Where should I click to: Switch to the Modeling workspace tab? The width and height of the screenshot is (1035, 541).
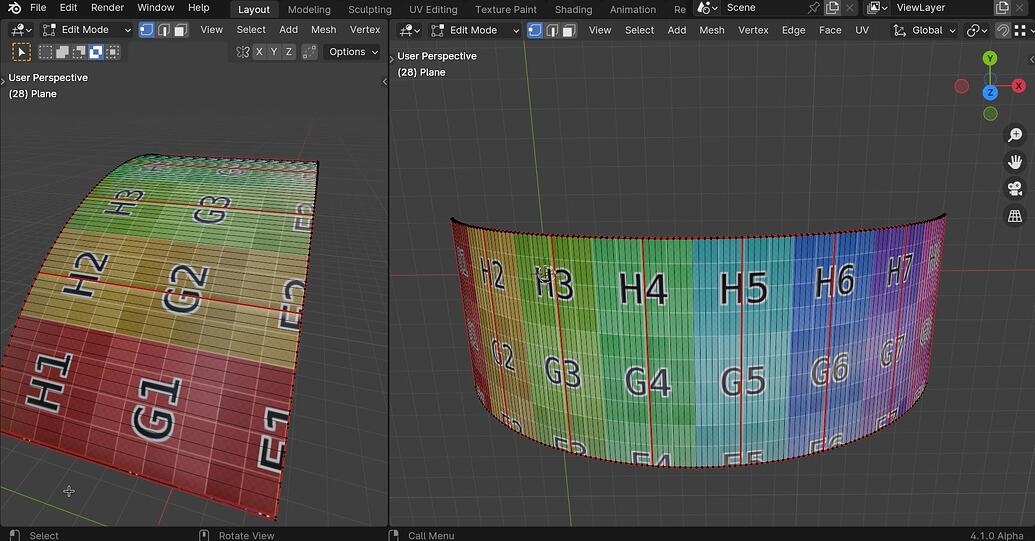coord(309,9)
